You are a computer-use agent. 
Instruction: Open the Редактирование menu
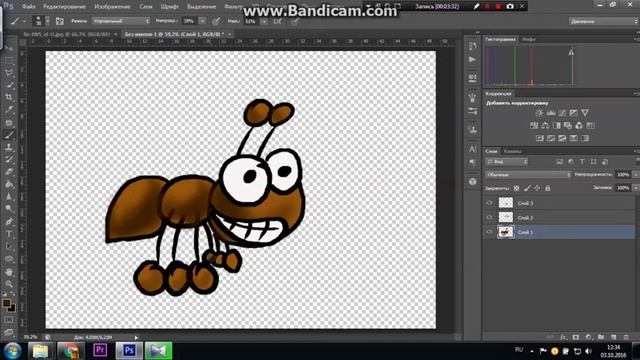[64, 7]
